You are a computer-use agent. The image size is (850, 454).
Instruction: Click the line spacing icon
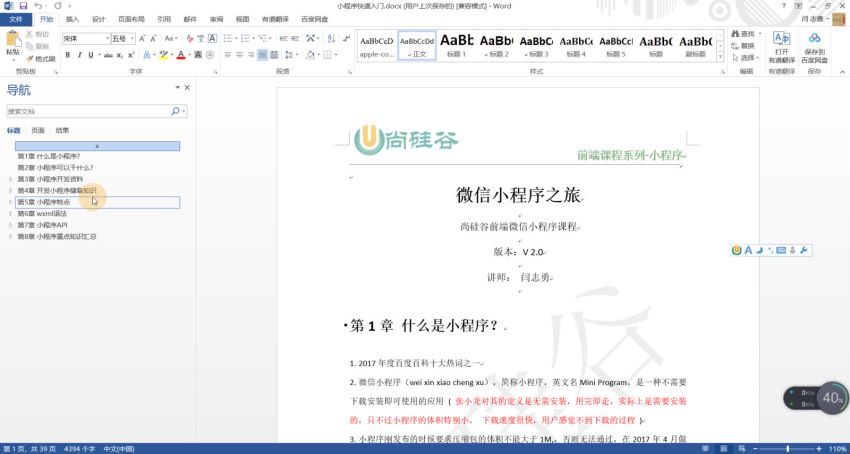tap(289, 55)
